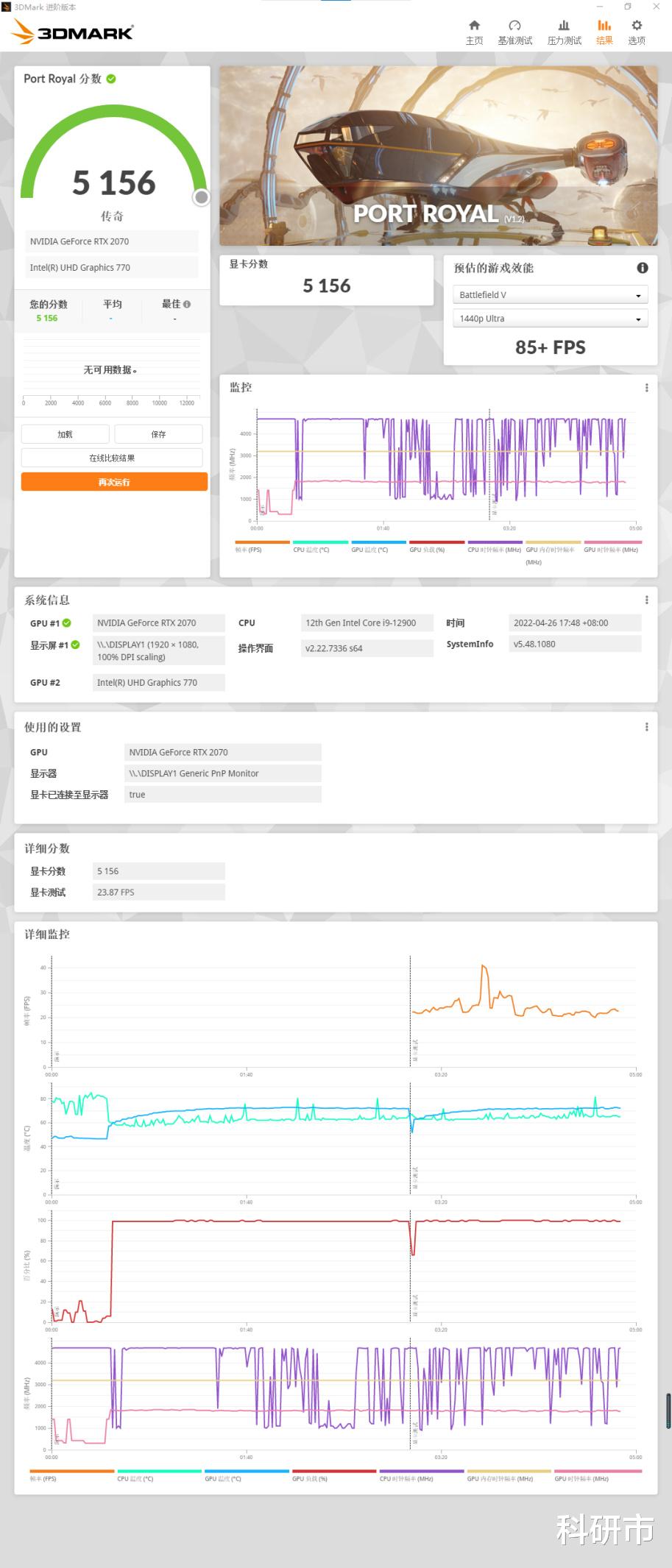This screenshot has height=1568, width=672.
Task: Toggle the GPU 温度 legend in monitoring chart
Action: (378, 547)
